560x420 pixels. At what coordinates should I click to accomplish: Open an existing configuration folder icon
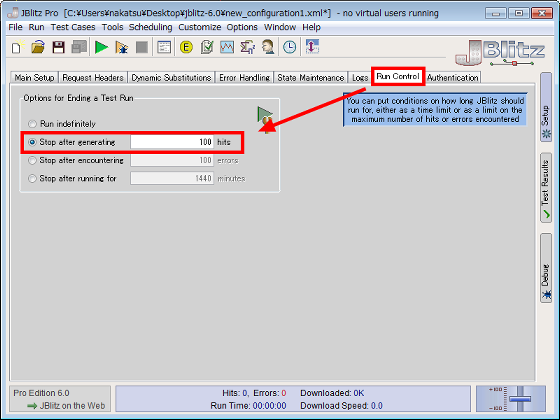(38, 47)
